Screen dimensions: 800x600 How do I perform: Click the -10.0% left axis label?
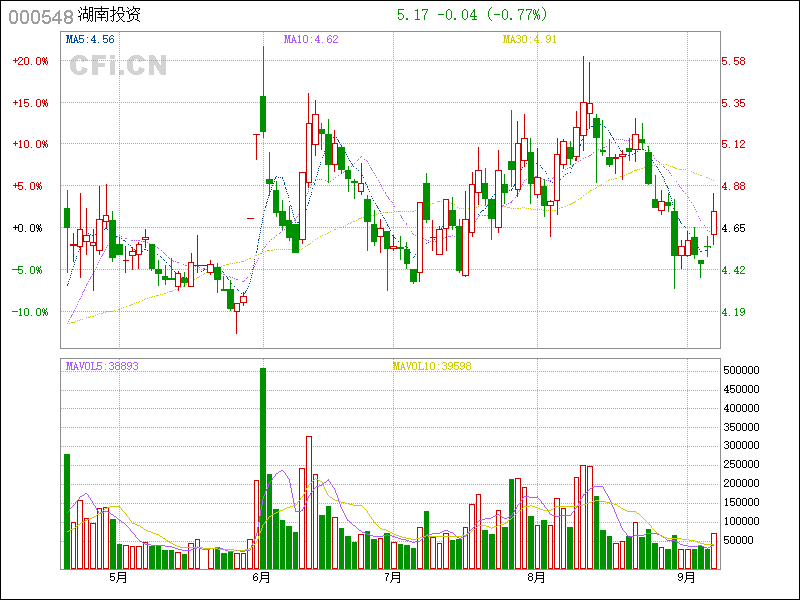click(30, 312)
